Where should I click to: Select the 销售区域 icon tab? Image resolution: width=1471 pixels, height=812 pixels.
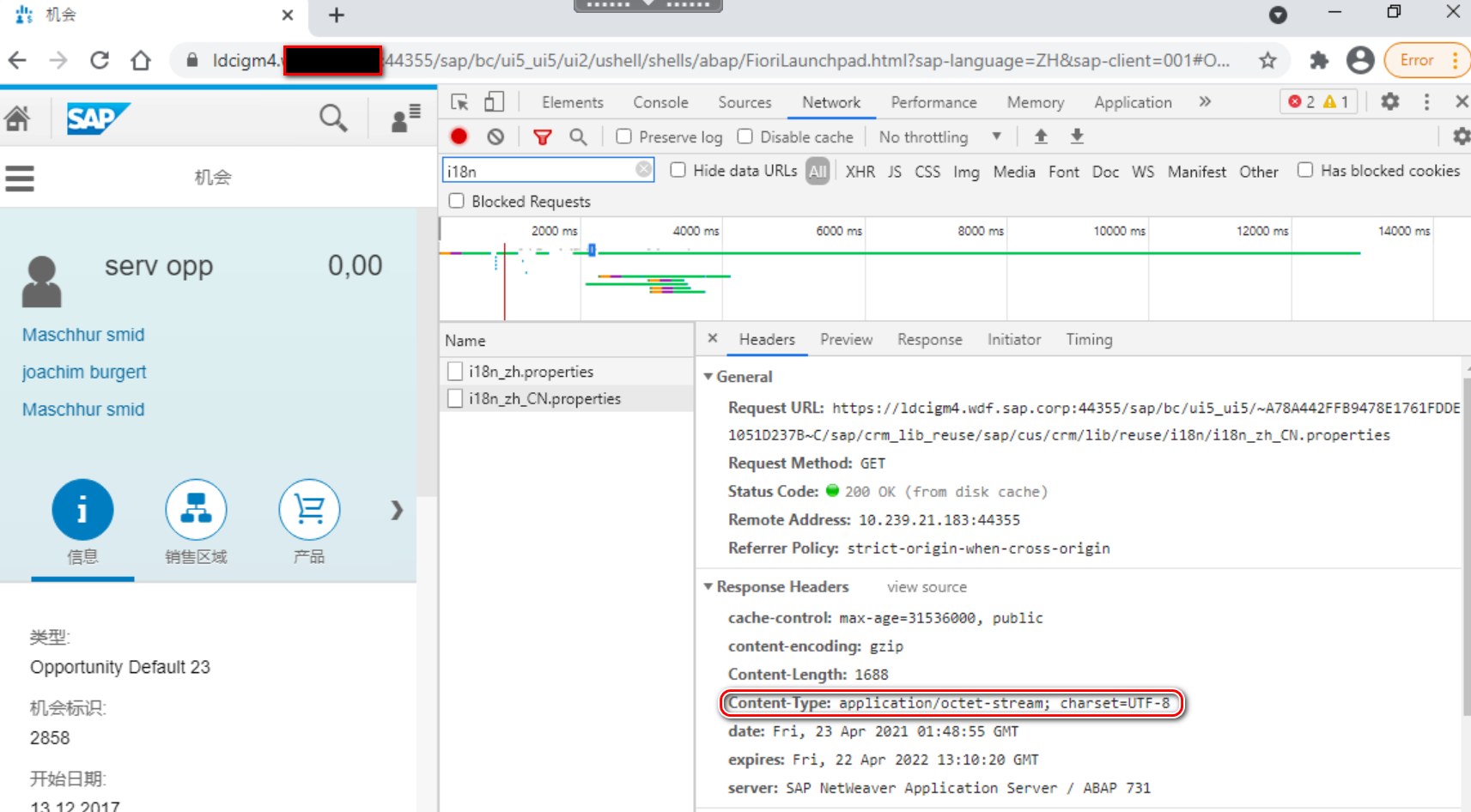pos(196,510)
